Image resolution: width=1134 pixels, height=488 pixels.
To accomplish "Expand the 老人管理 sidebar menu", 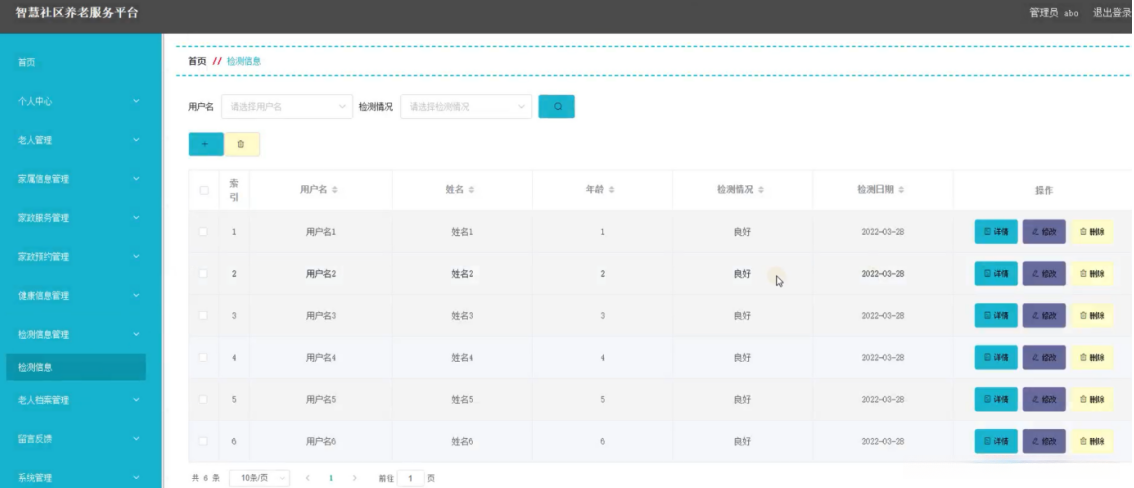I will pyautogui.click(x=80, y=140).
